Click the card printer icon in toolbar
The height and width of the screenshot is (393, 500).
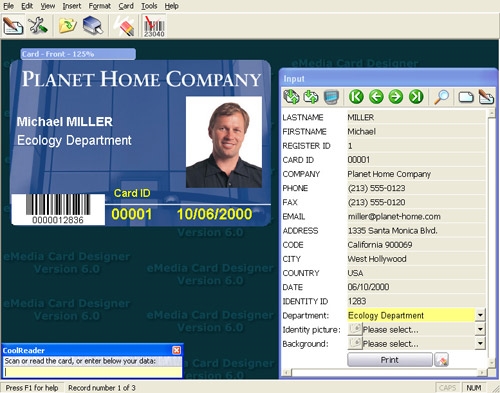[x=93, y=26]
